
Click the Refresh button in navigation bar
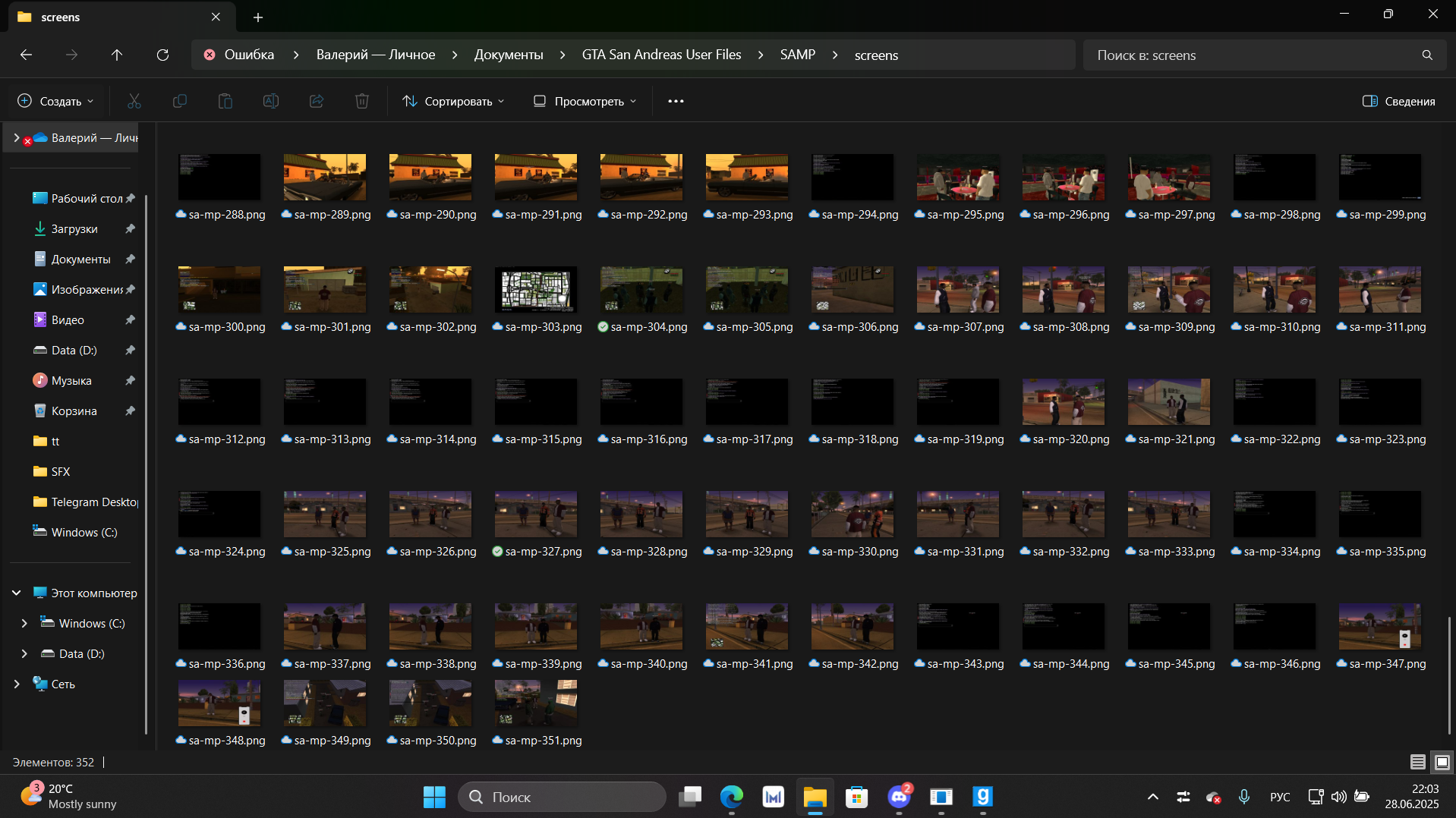[x=162, y=55]
